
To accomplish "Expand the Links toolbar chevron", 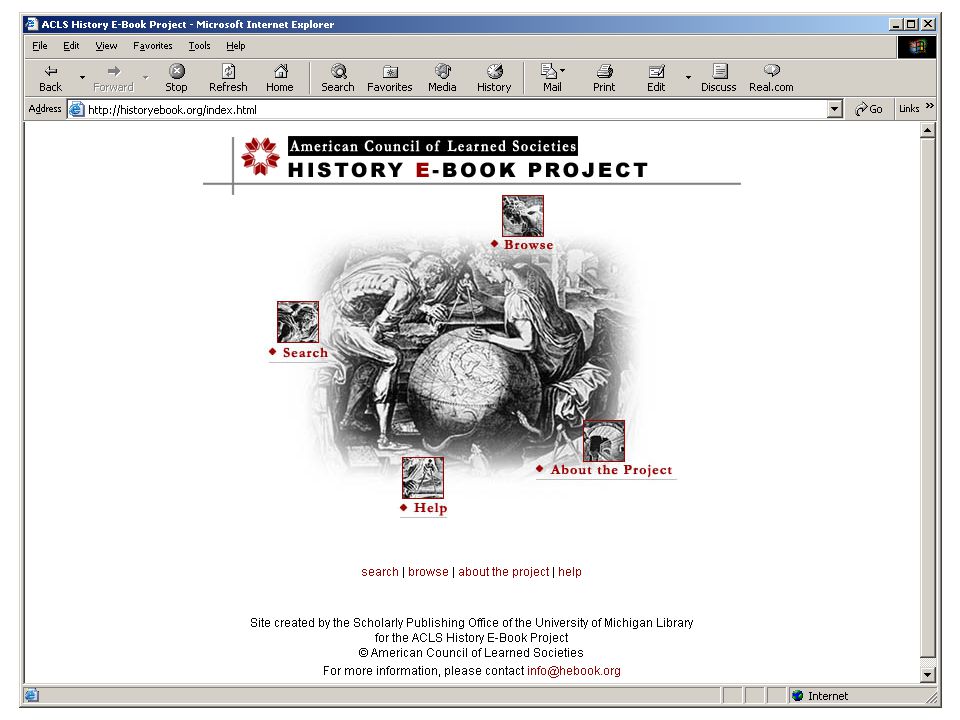I will (929, 106).
